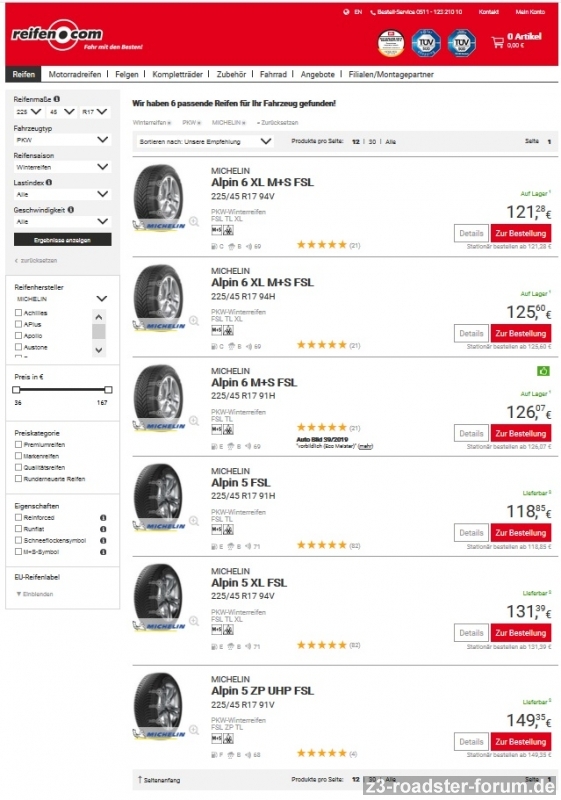561x800 pixels.
Task: Check the Premiumreifen checkbox
Action: pyautogui.click(x=18, y=444)
